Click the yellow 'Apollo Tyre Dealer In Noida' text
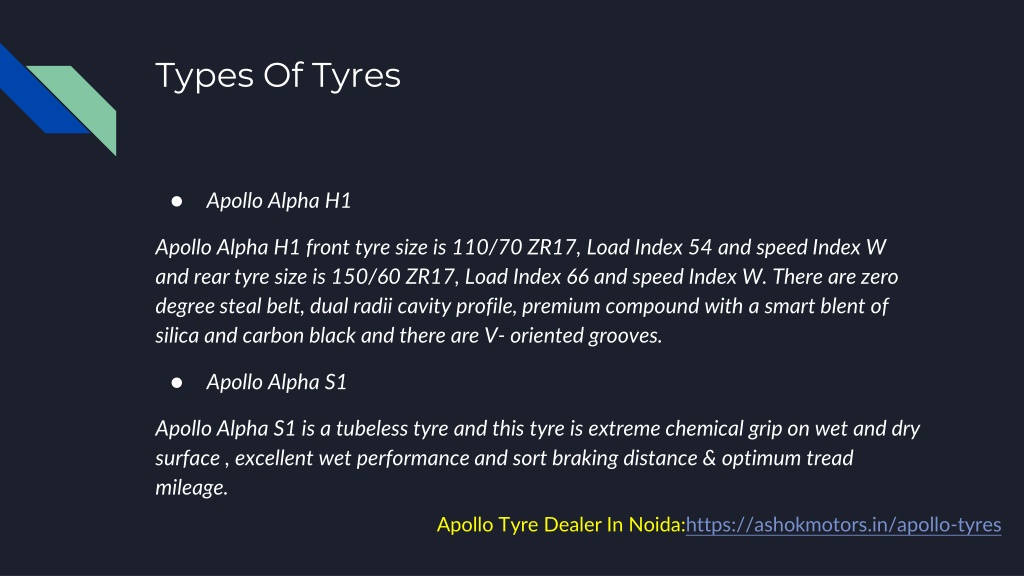 560,524
